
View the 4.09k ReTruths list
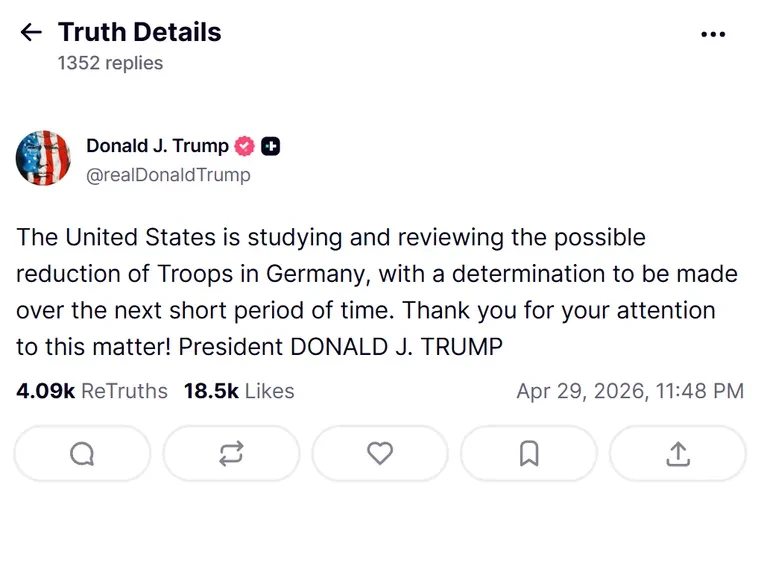92,391
